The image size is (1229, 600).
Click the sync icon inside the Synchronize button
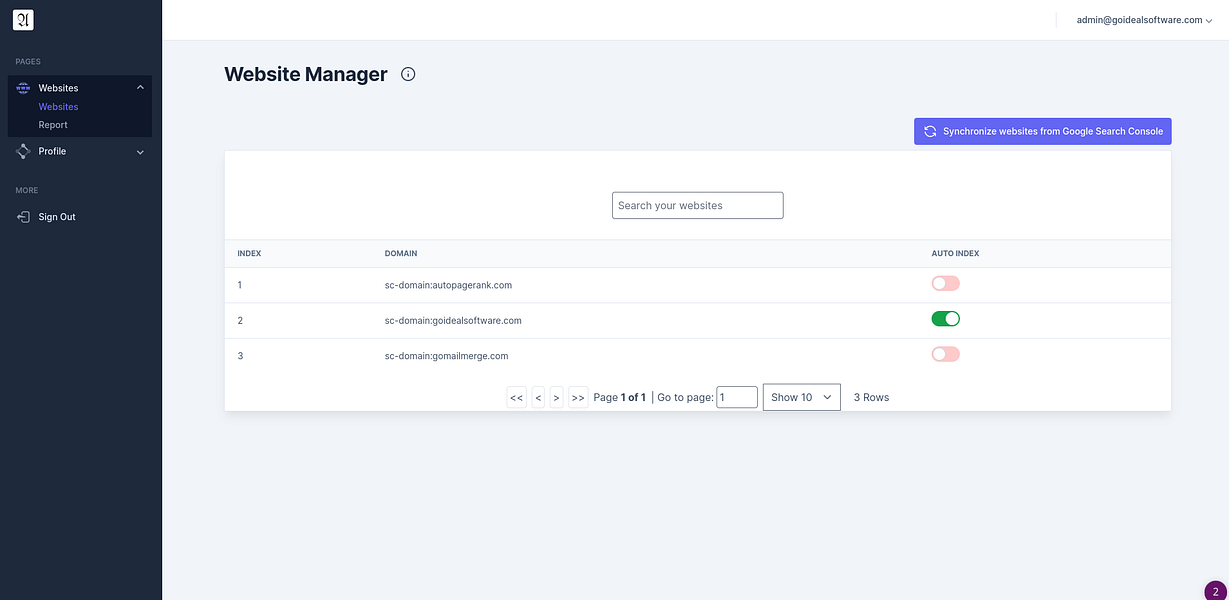[930, 131]
